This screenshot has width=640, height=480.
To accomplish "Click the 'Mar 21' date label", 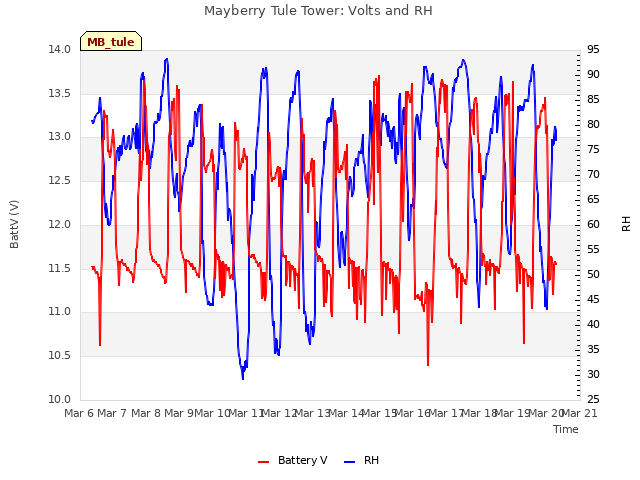I will point(580,413).
